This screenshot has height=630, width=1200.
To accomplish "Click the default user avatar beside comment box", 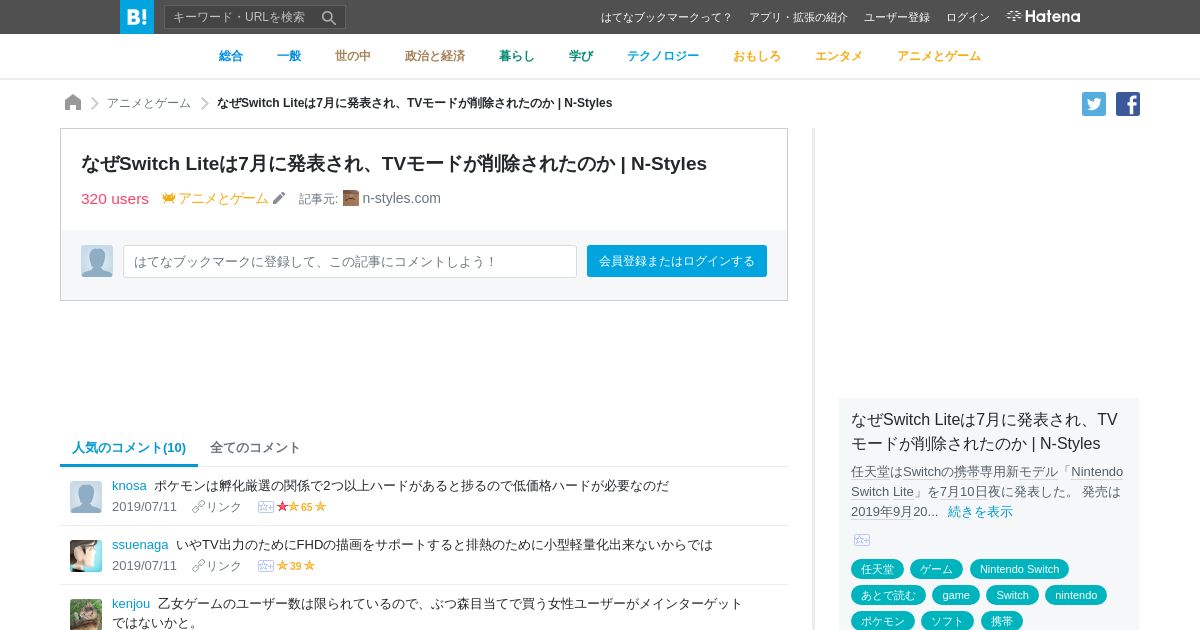I will (x=97, y=261).
